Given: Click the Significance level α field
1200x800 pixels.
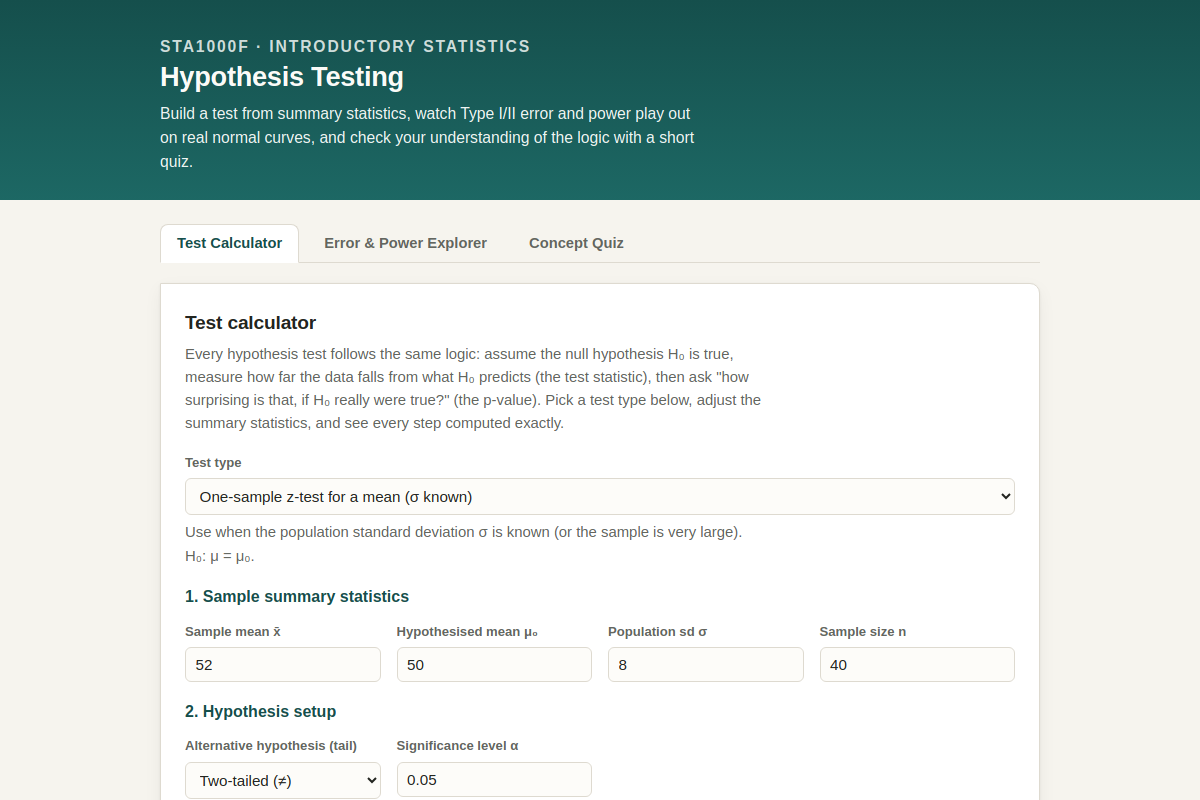Looking at the screenshot, I should (x=494, y=780).
